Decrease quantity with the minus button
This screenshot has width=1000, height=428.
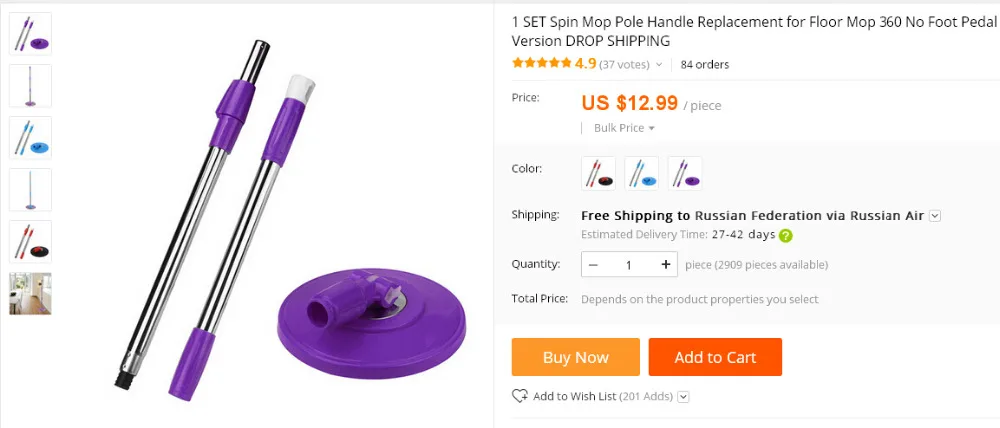[x=592, y=264]
